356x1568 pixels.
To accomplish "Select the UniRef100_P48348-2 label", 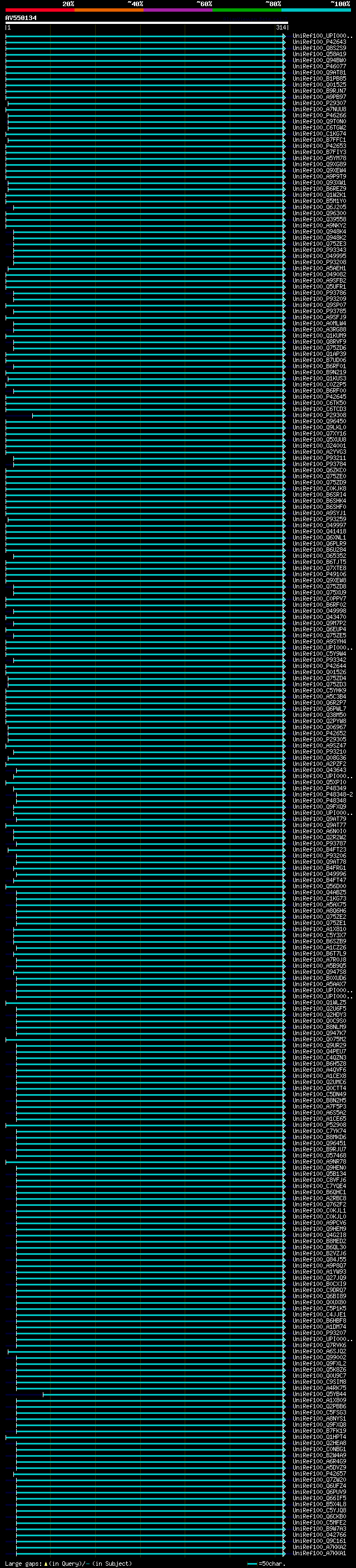I will [323, 795].
